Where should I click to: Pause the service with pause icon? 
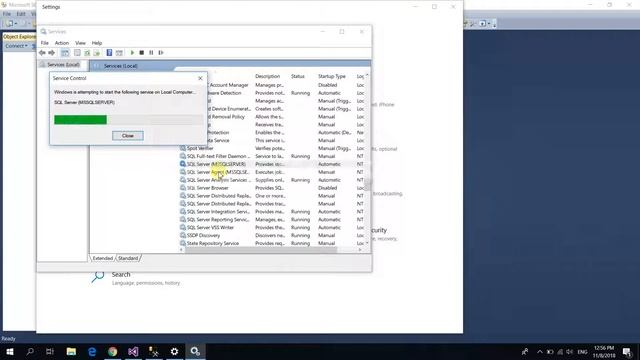pyautogui.click(x=151, y=53)
